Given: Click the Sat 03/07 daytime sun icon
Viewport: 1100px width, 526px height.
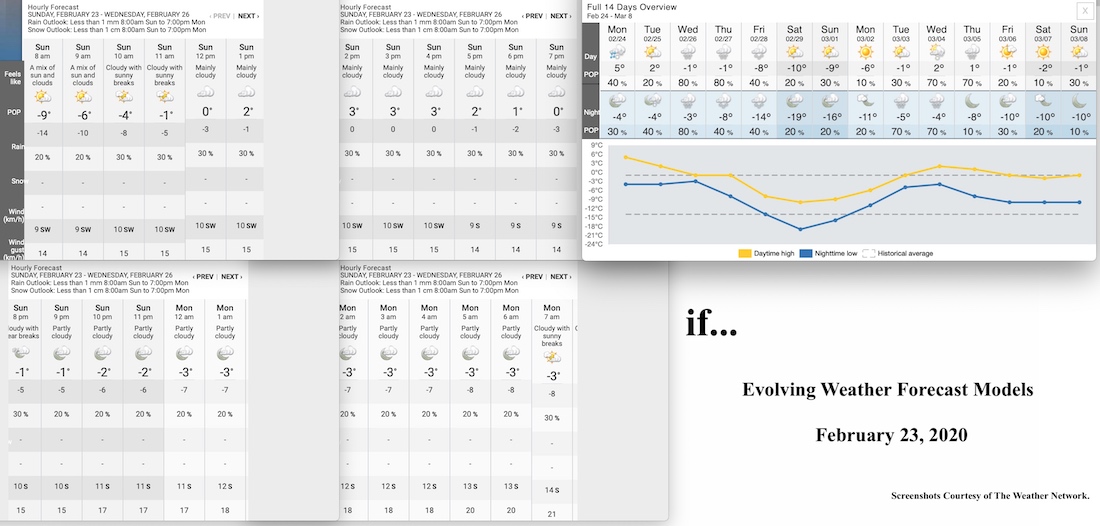Looking at the screenshot, I should coord(1043,52).
